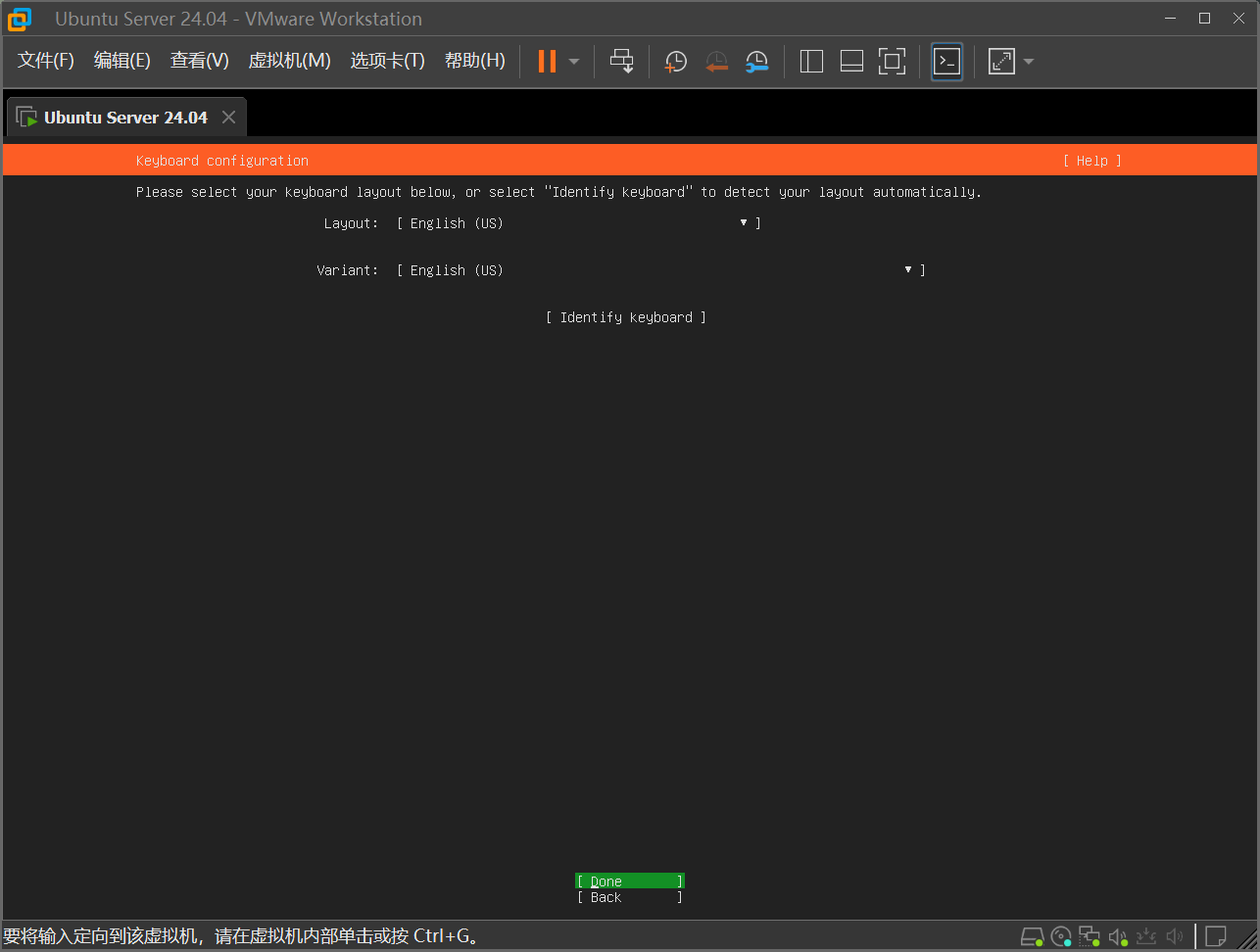The width and height of the screenshot is (1260, 952).
Task: Click the CD/DVD drive status icon
Action: 1061,936
